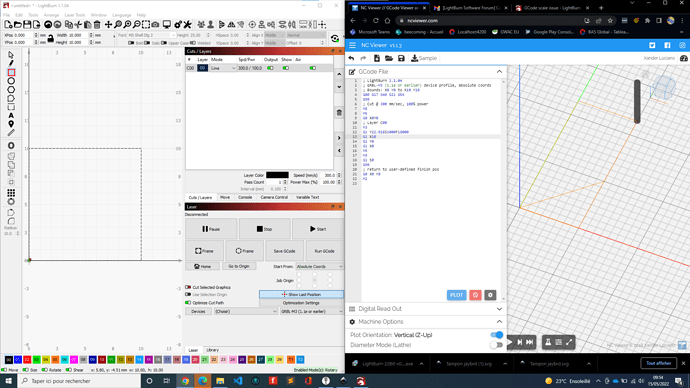Select the red 02 palette color swatch
690x388 pixels.
click(27, 360)
